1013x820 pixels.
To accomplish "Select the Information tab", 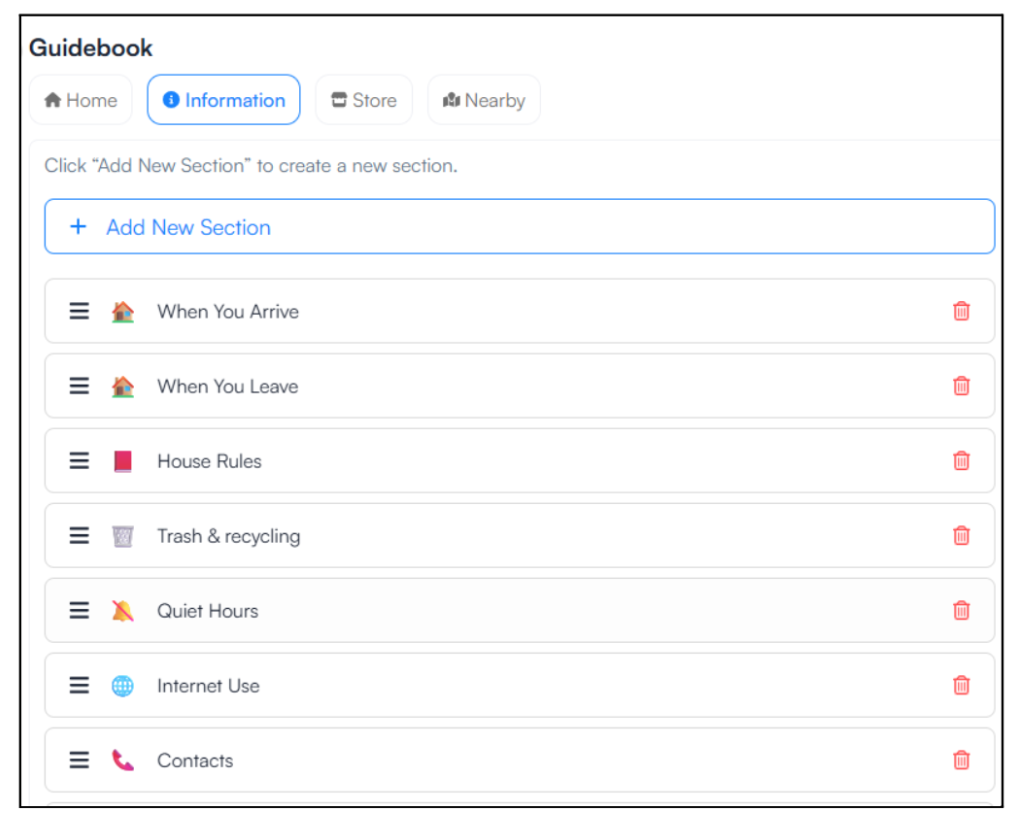I will coord(224,100).
